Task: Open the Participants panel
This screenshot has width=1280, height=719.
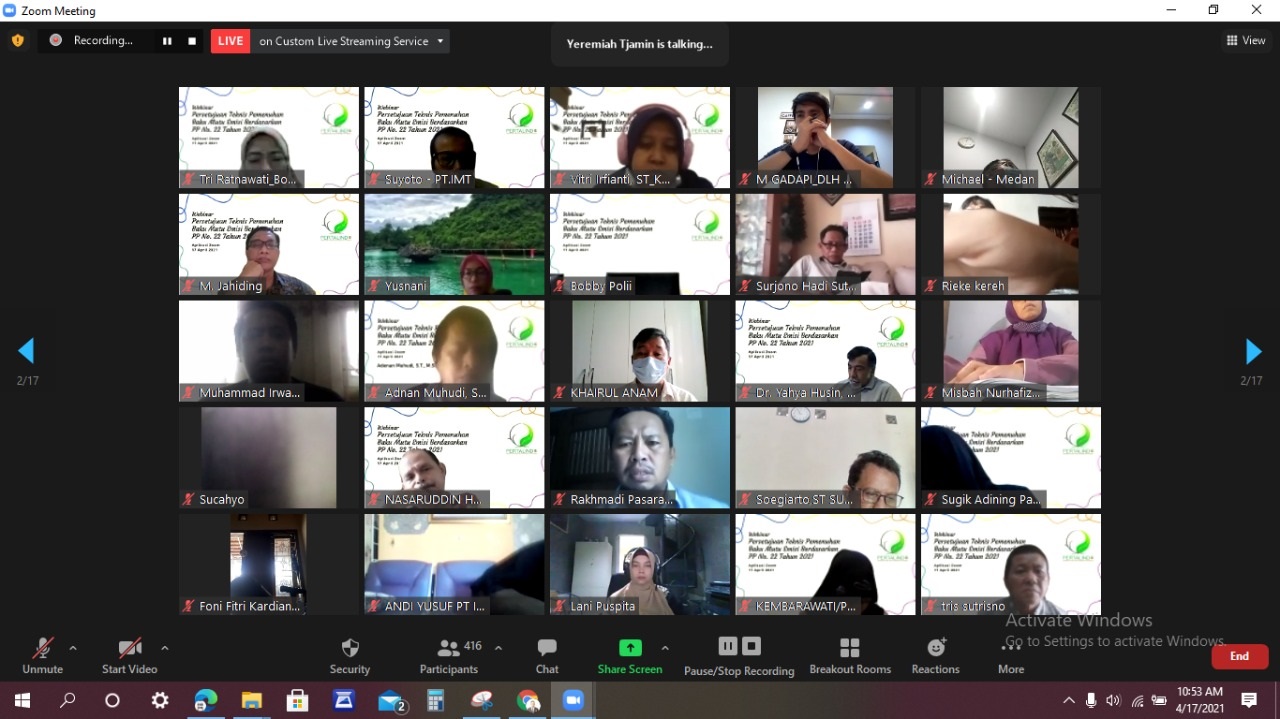Action: pos(449,648)
